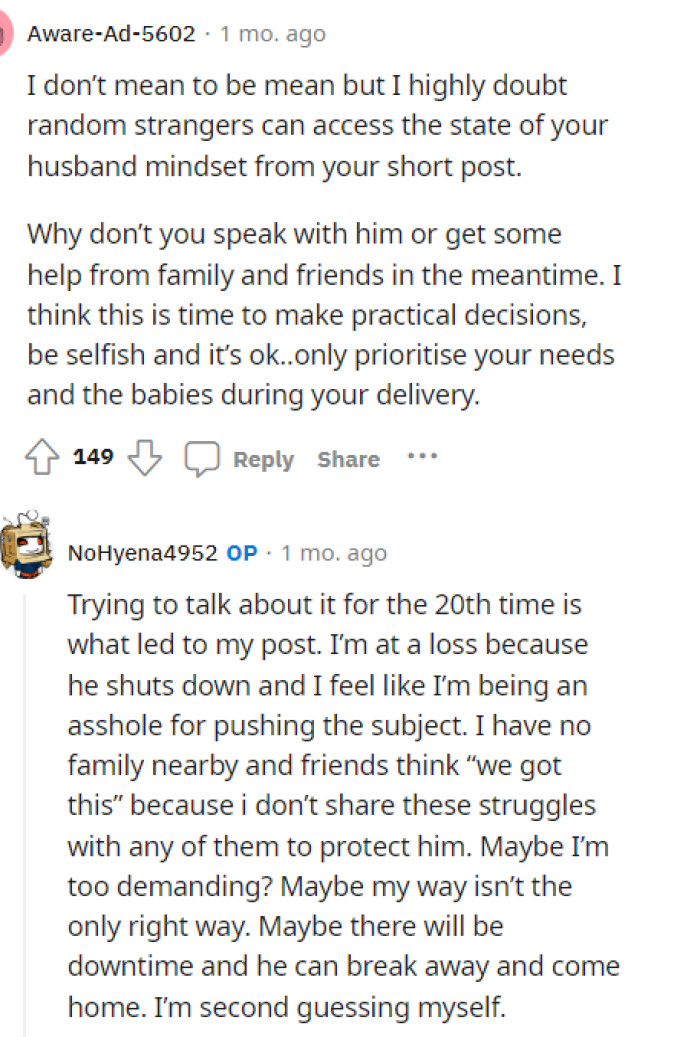Click Reply under Aware-Ad-5602's comment

click(x=263, y=459)
